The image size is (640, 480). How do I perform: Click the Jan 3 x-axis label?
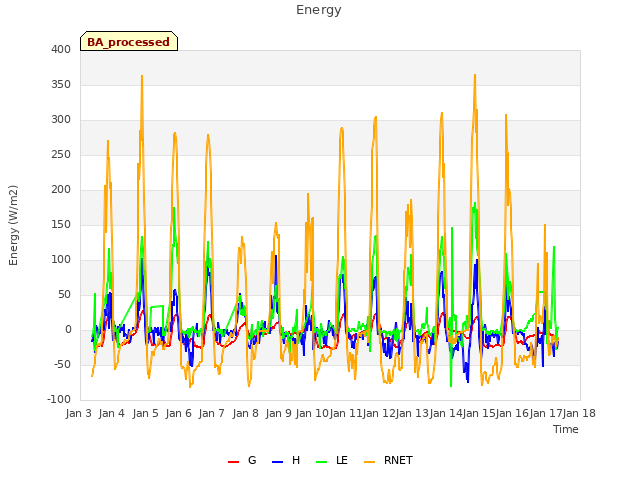pyautogui.click(x=79, y=413)
